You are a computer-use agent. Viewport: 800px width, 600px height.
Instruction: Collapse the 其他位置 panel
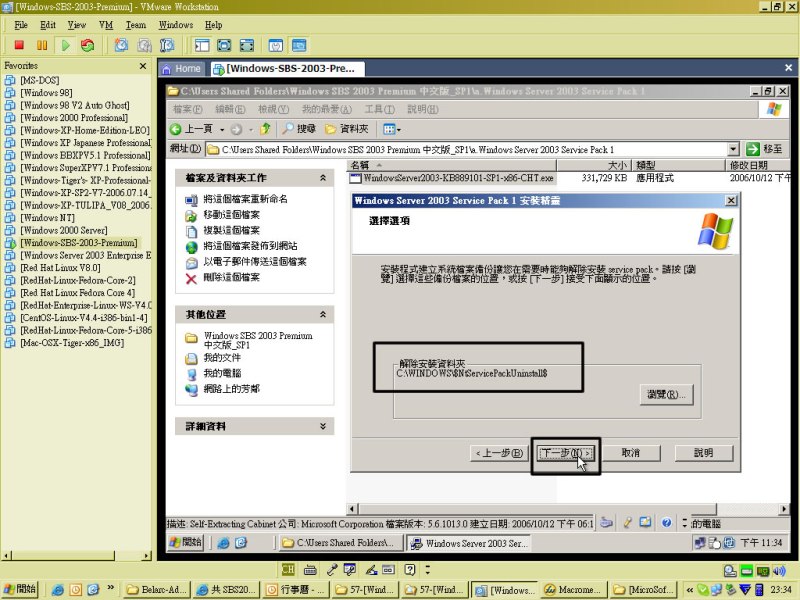tap(322, 315)
